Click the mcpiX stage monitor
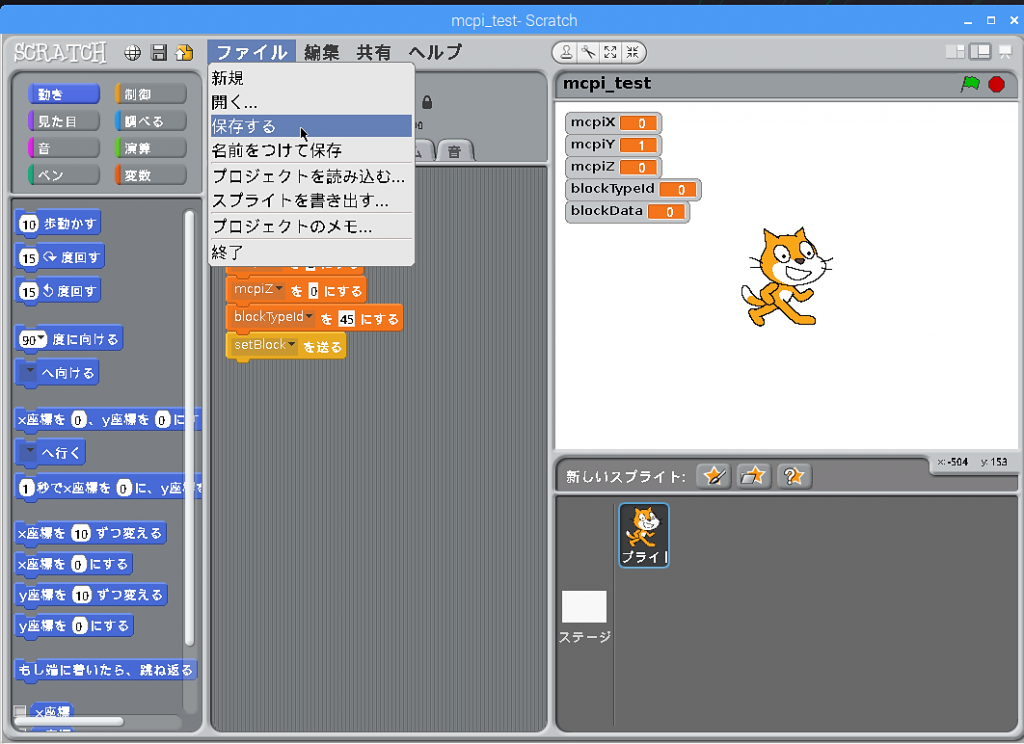 pos(613,123)
